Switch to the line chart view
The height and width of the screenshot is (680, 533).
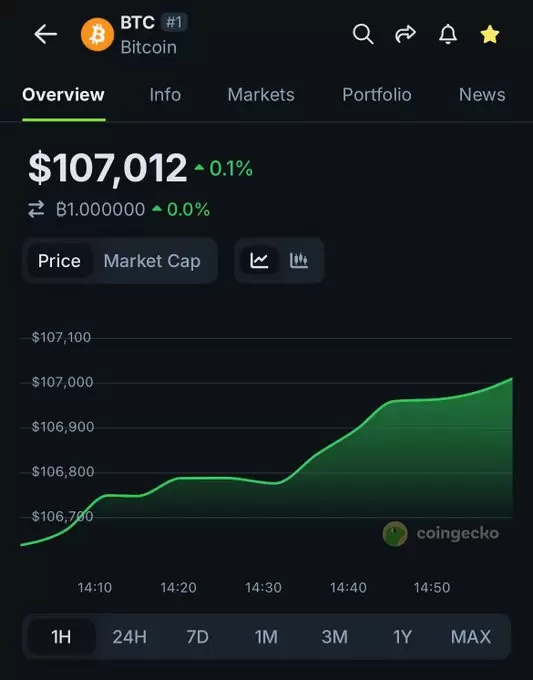(x=259, y=261)
